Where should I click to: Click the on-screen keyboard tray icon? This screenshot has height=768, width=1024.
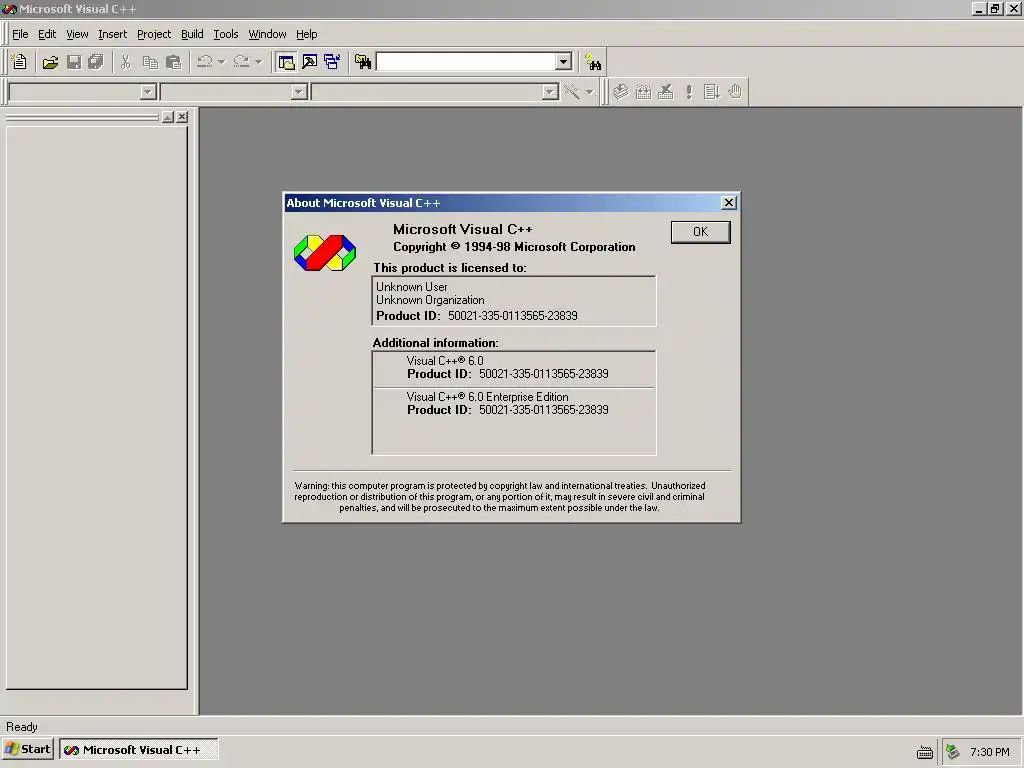click(x=925, y=752)
